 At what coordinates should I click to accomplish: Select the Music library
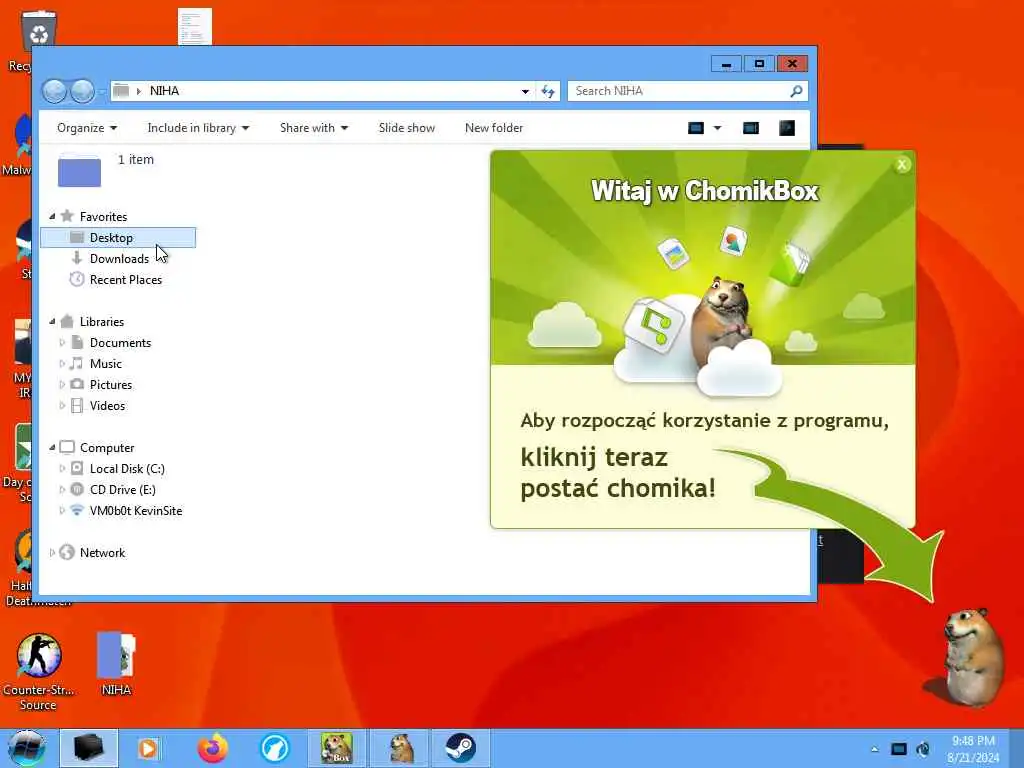click(x=106, y=364)
